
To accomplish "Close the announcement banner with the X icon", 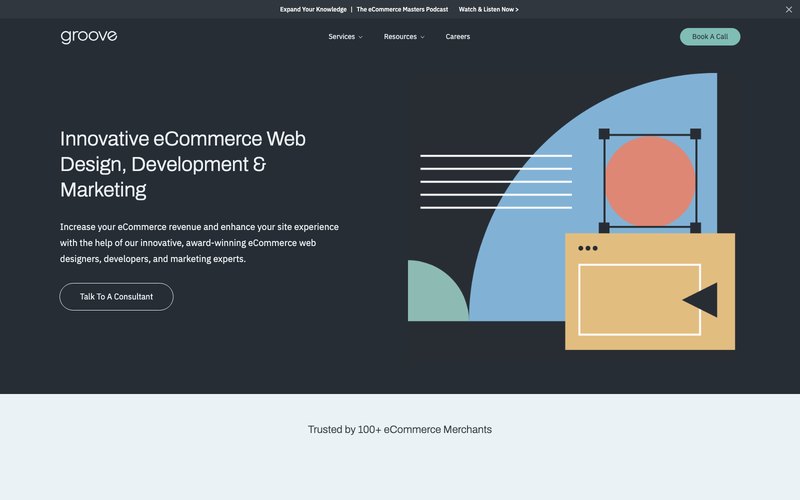I will 788,10.
